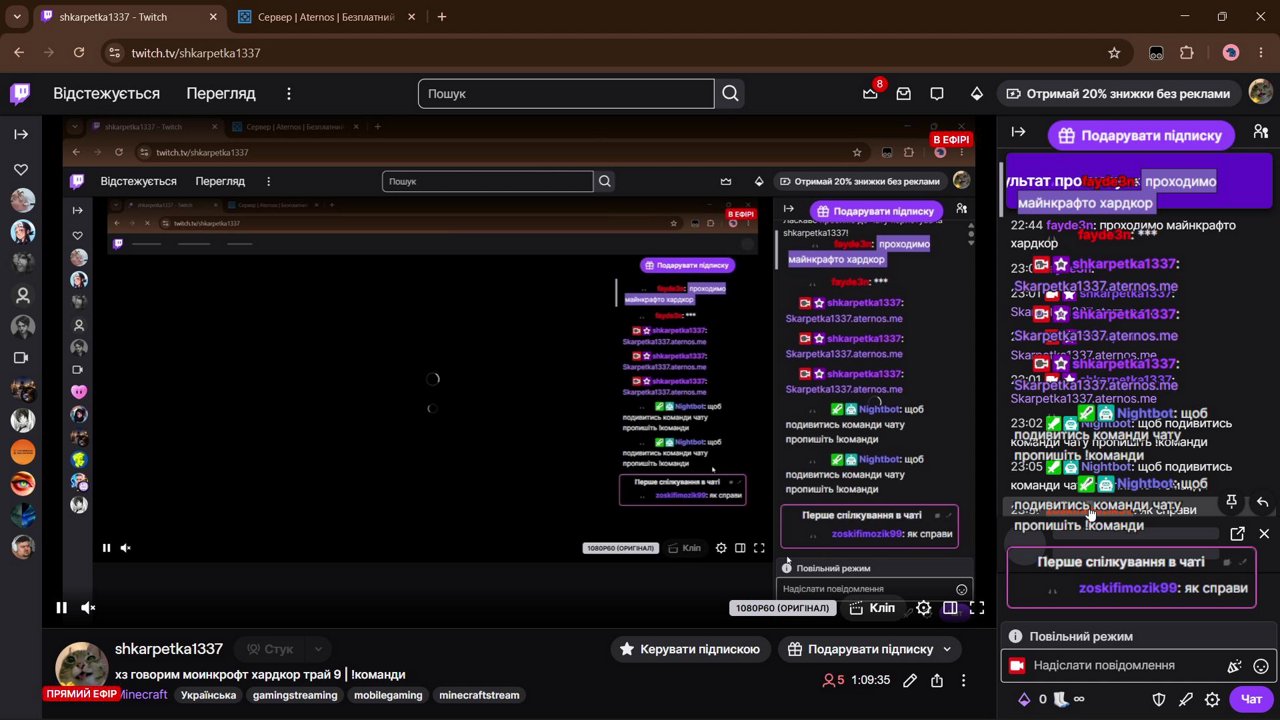Screen dimensions: 1280x720
Task: Select the gamingstreaming tag
Action: point(294,695)
